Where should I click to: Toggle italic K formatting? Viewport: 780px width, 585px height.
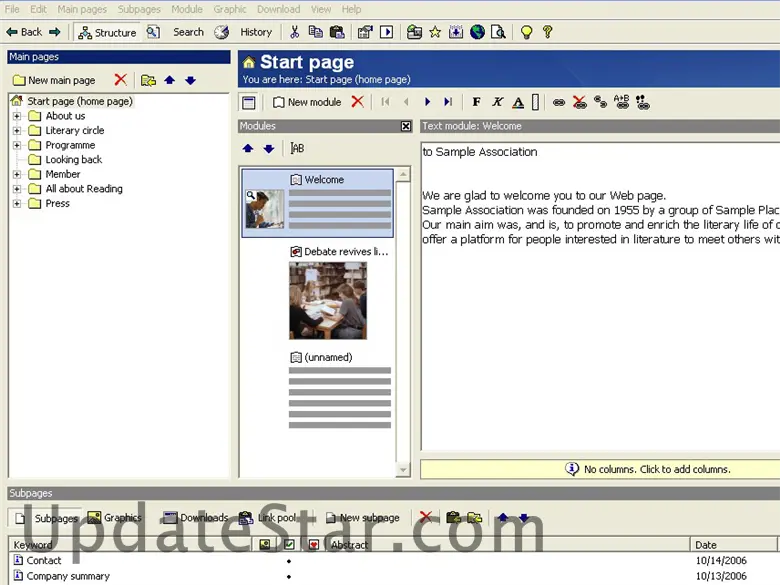coord(497,102)
